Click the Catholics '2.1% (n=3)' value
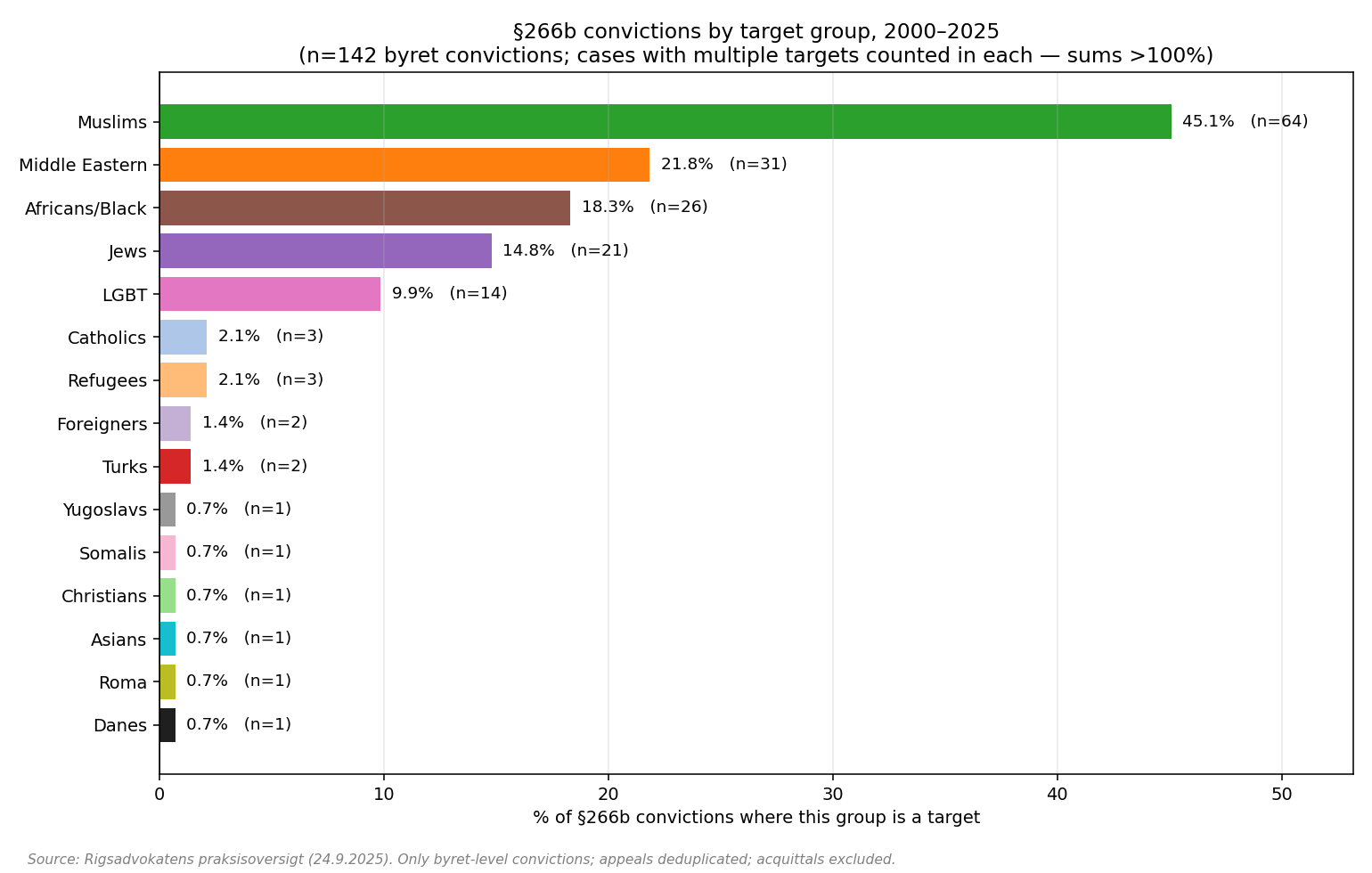 [271, 336]
